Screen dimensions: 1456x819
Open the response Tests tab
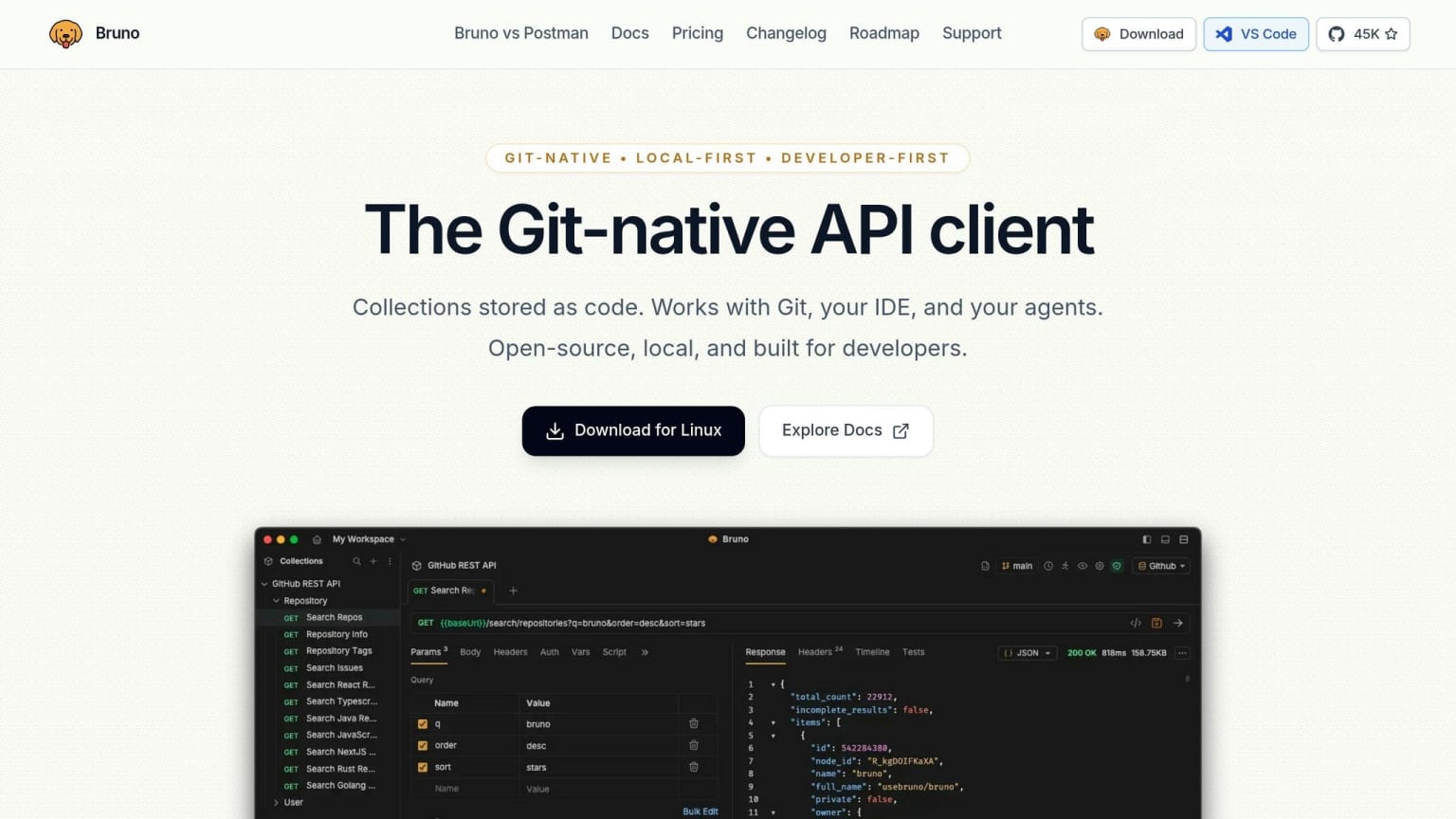(x=913, y=652)
